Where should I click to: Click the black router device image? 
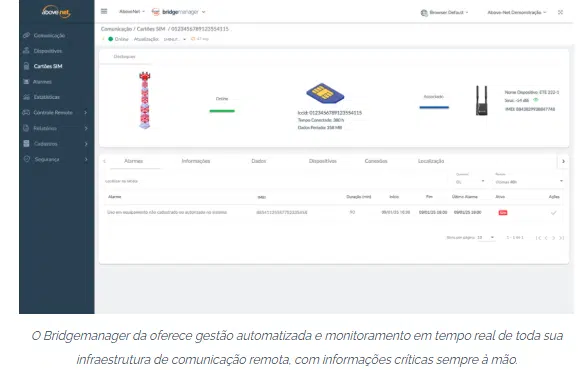(481, 101)
